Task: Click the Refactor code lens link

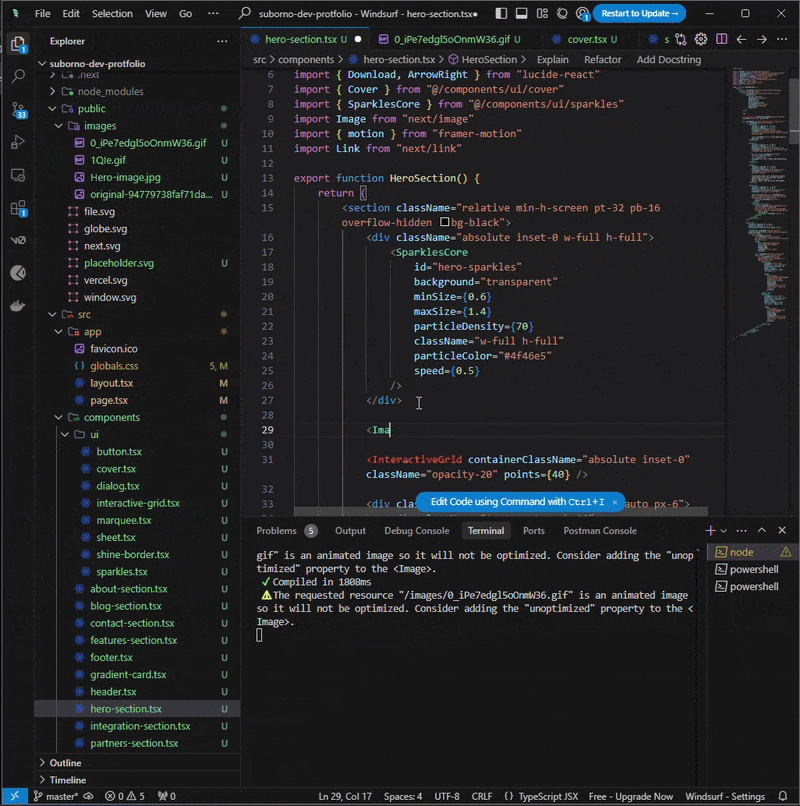Action: coord(603,60)
